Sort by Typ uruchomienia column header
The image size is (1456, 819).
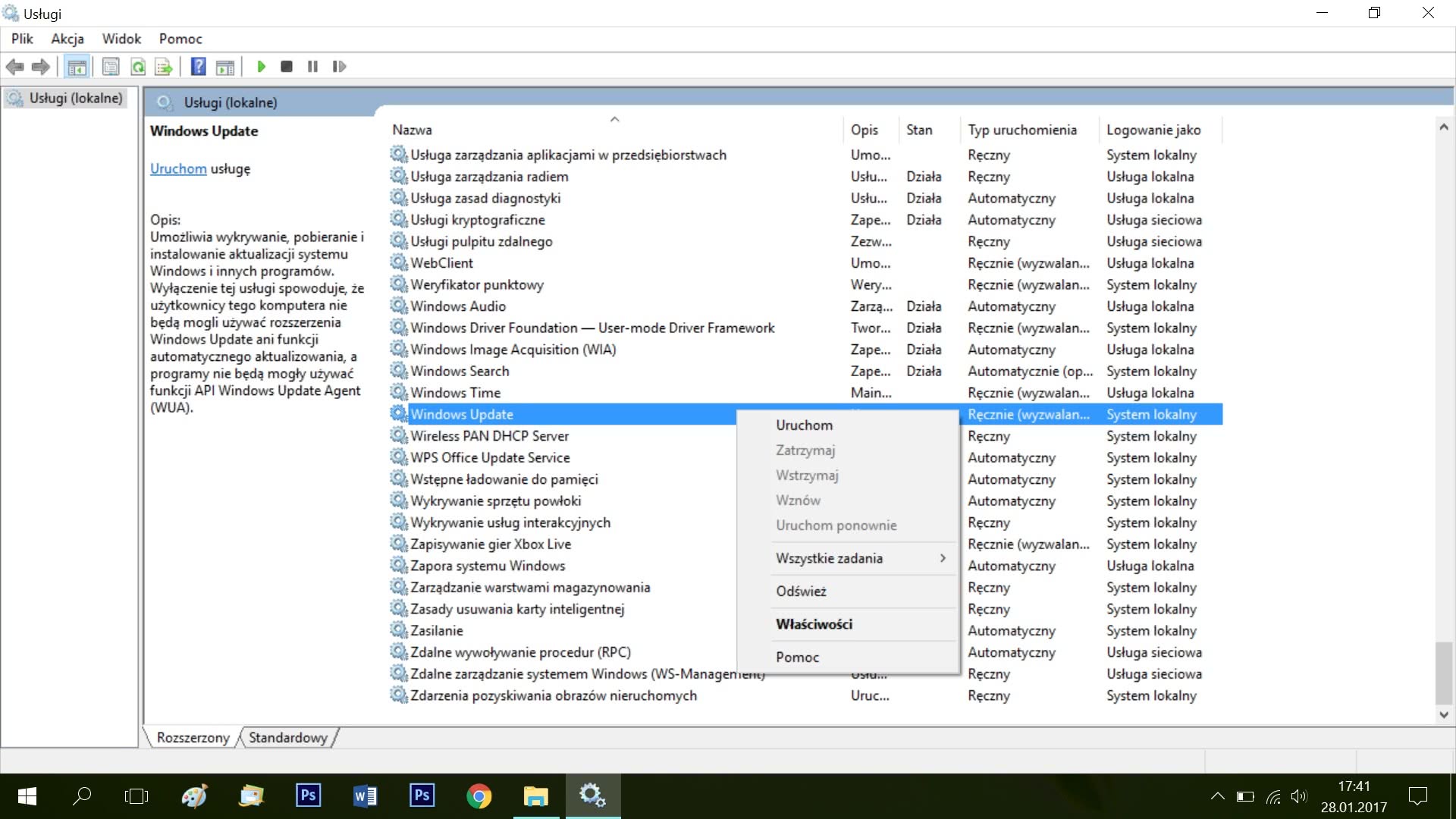point(1029,130)
